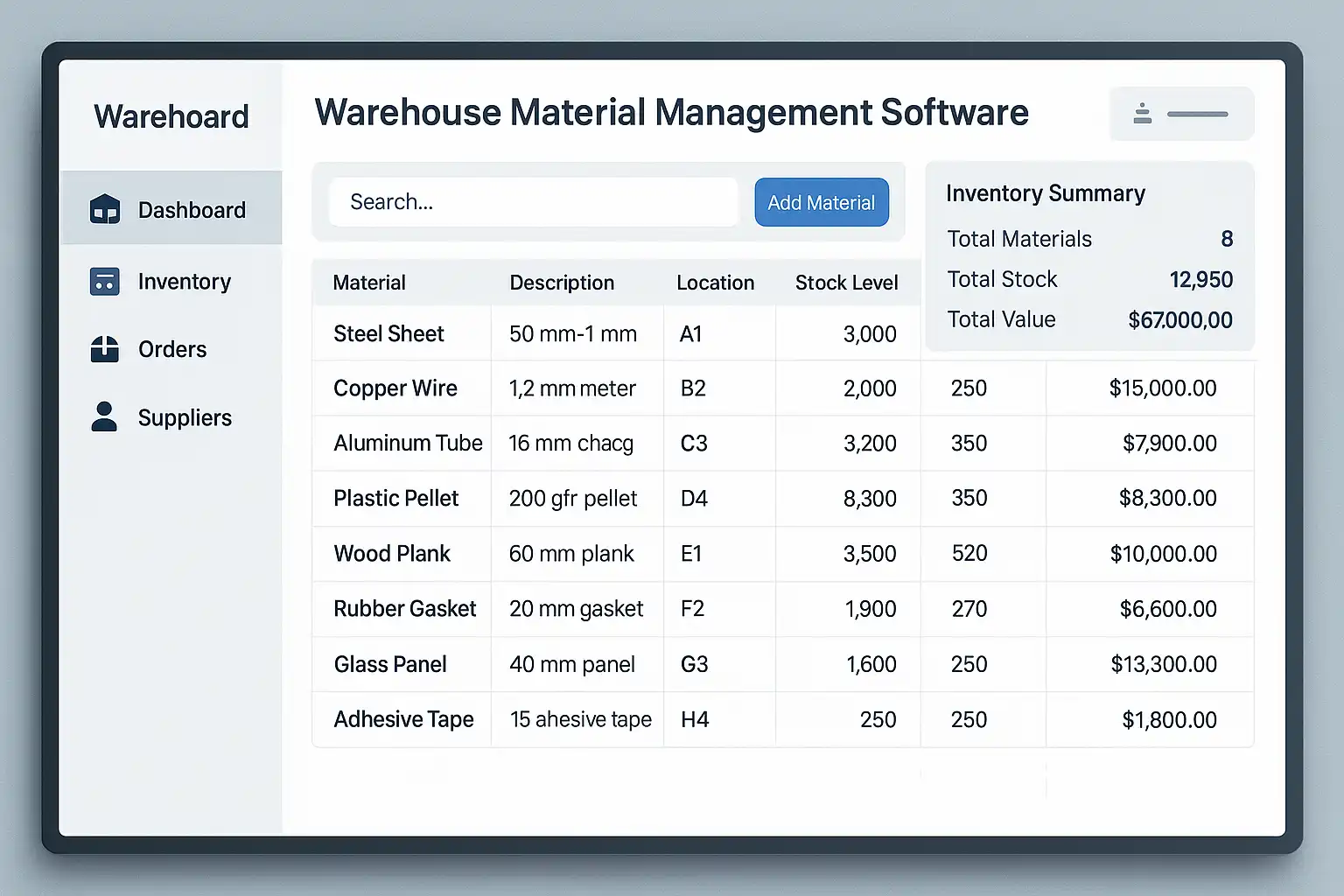Click the Total Value amount in summary
The width and height of the screenshot is (1344, 896).
coord(1179,320)
